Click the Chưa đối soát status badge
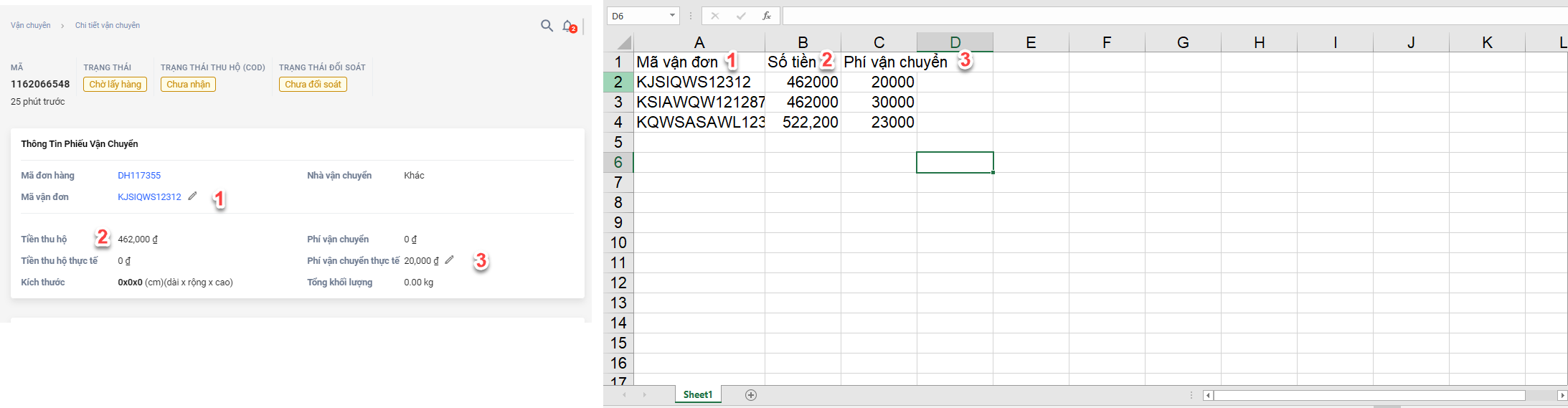Image resolution: width=1568 pixels, height=408 pixels. [313, 85]
